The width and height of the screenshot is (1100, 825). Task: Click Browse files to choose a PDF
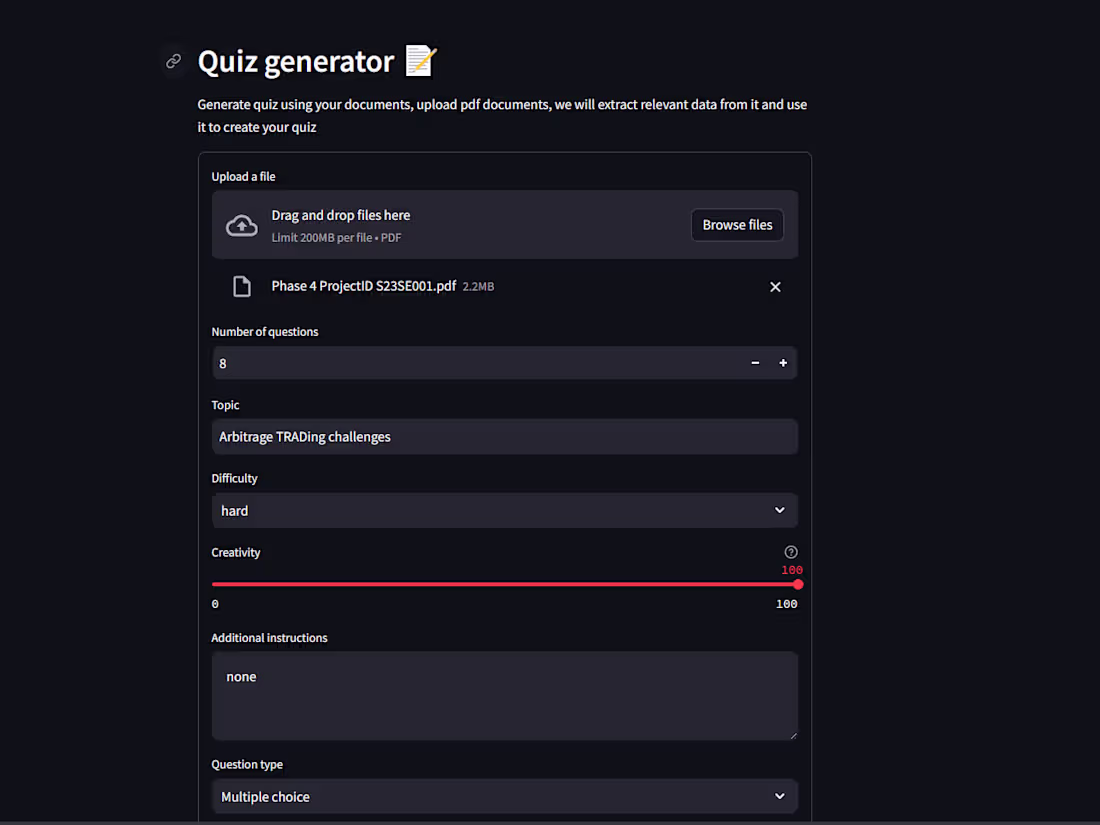[737, 224]
